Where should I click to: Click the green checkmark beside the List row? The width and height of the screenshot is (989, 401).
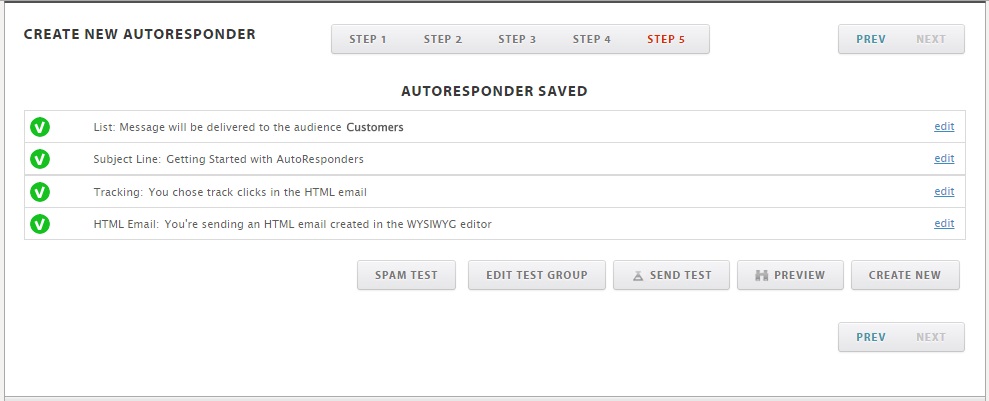click(40, 127)
